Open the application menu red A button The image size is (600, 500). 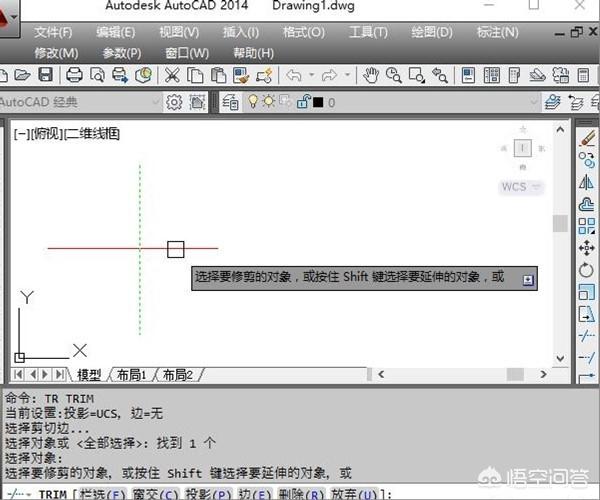click(9, 18)
